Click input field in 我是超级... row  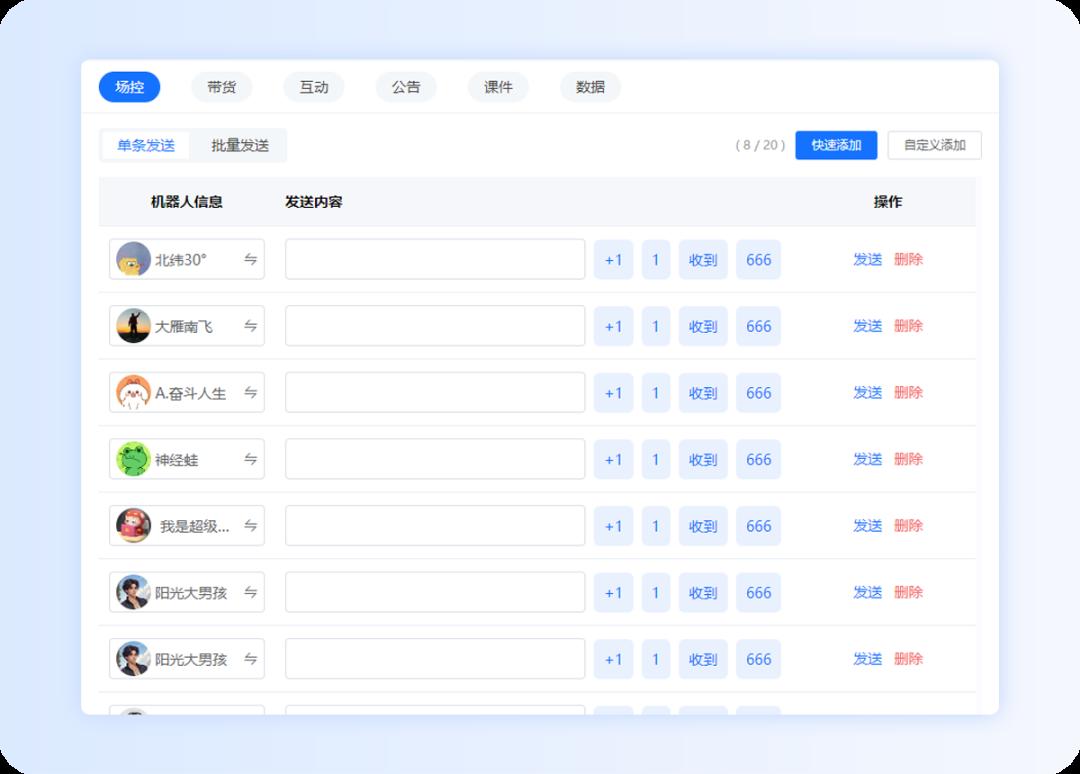tap(435, 526)
